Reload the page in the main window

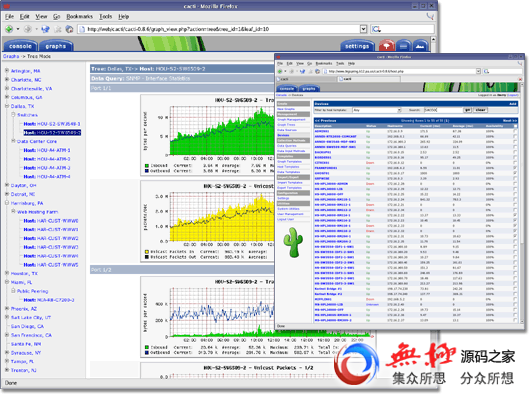point(45,29)
